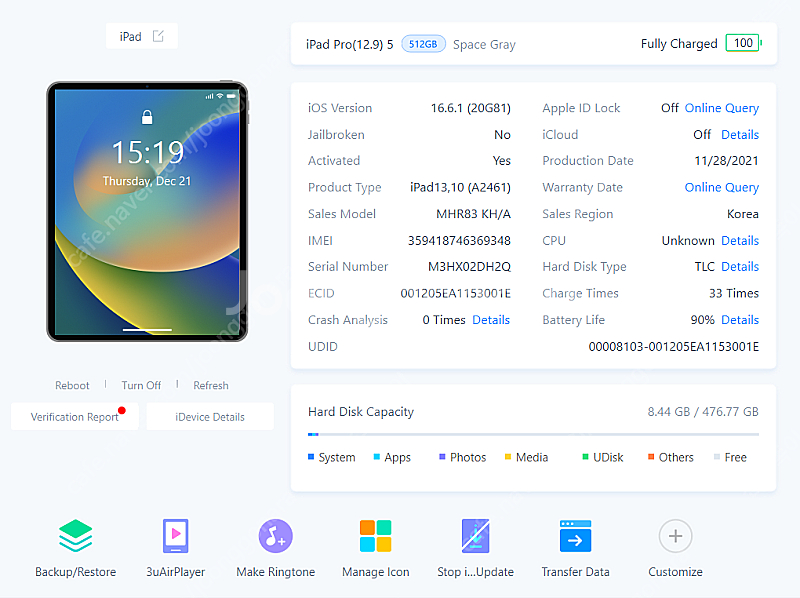
Task: Launch 3uAirPlayer icon
Action: point(176,536)
